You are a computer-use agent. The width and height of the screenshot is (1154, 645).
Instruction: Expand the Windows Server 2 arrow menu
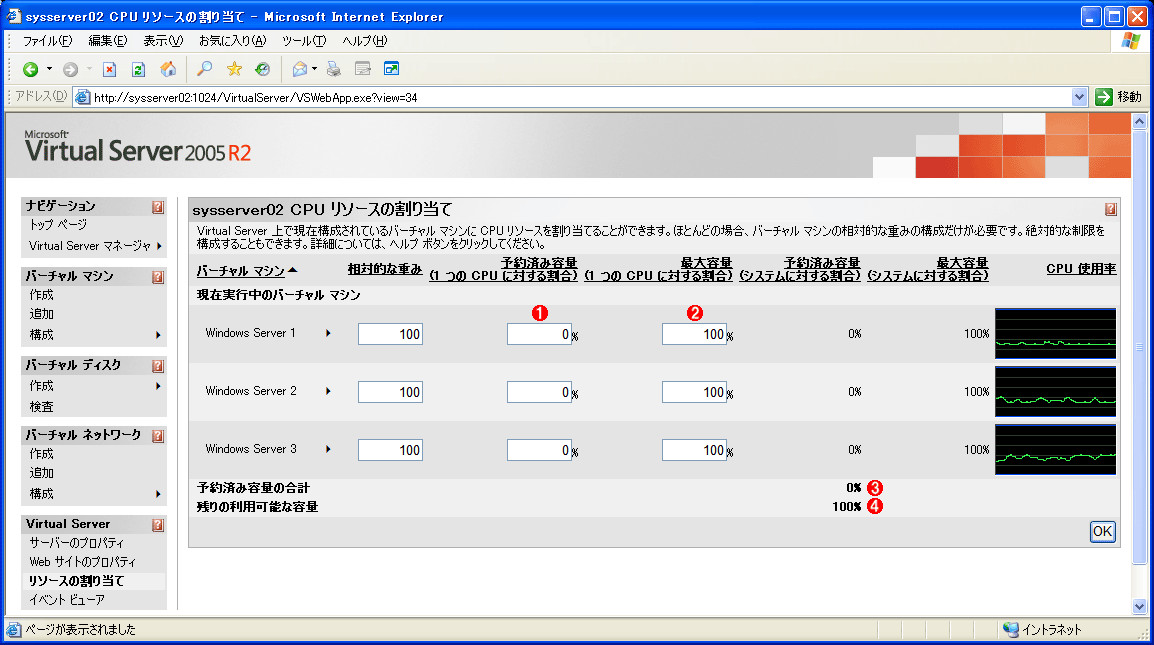328,391
